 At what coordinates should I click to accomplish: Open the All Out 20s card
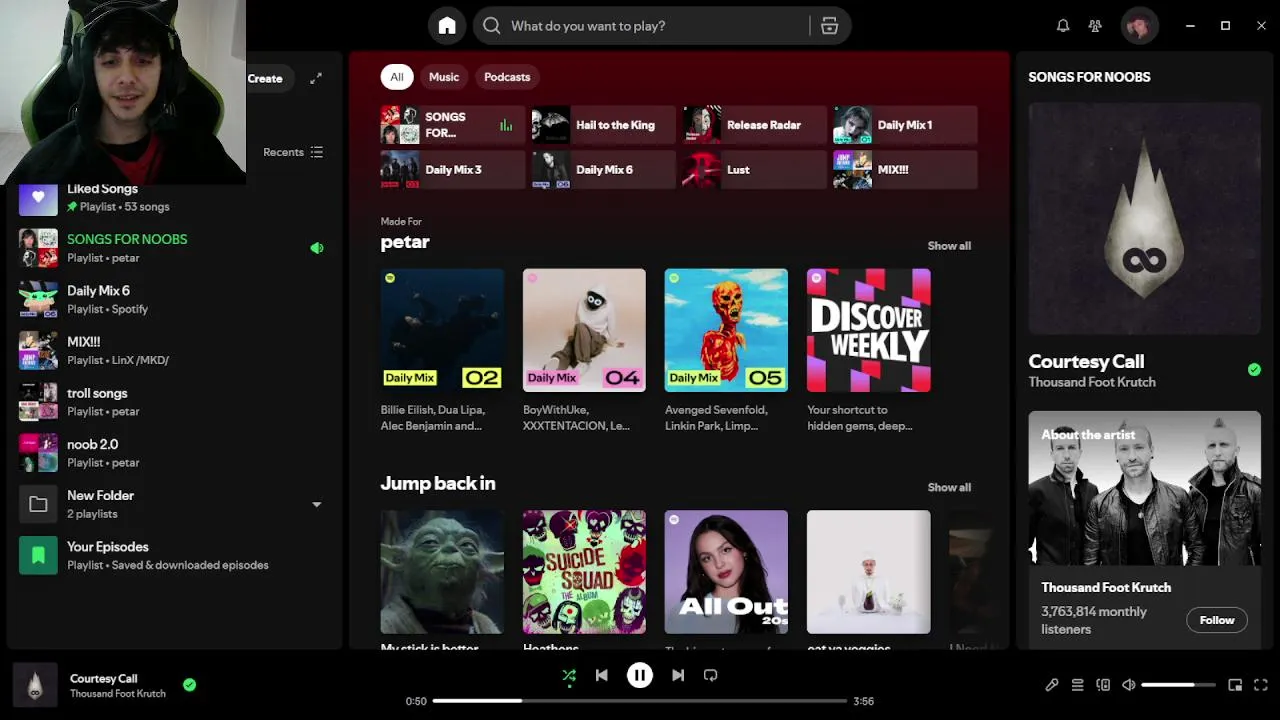pos(726,572)
